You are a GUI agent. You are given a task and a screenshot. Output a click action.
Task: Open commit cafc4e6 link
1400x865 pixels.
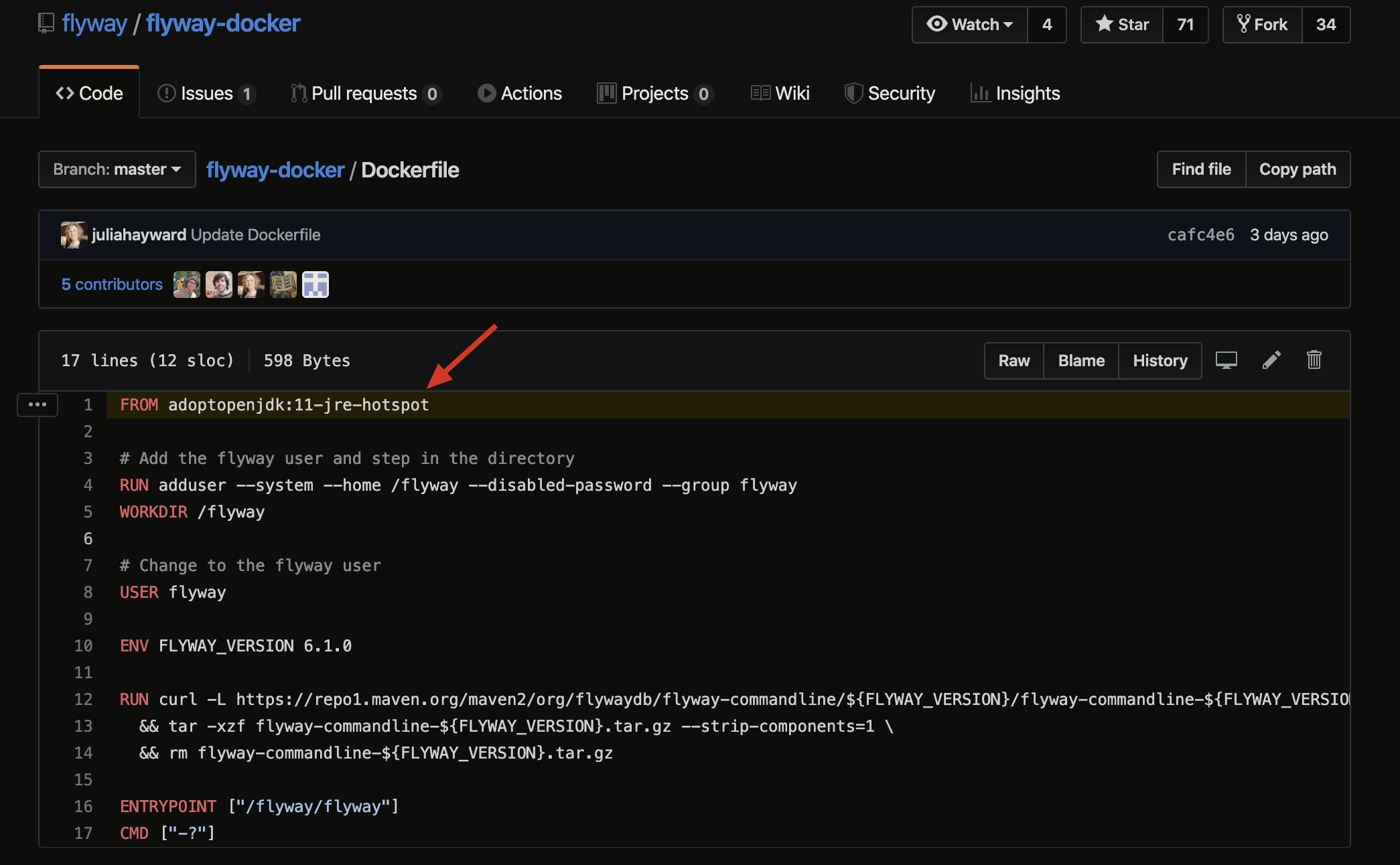[x=1200, y=235]
